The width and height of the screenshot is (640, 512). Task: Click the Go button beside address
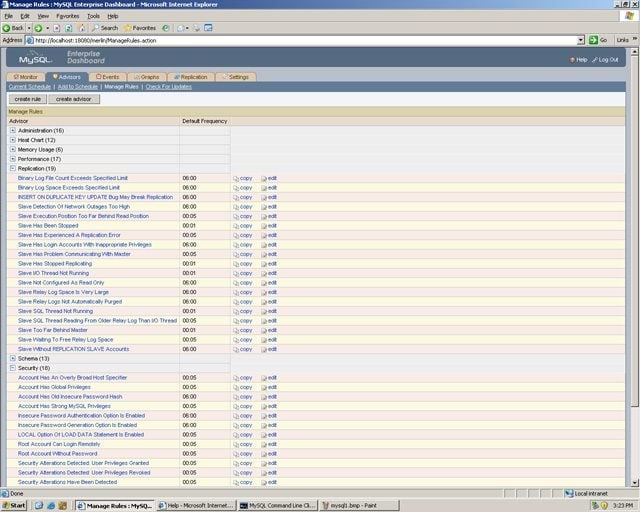598,40
